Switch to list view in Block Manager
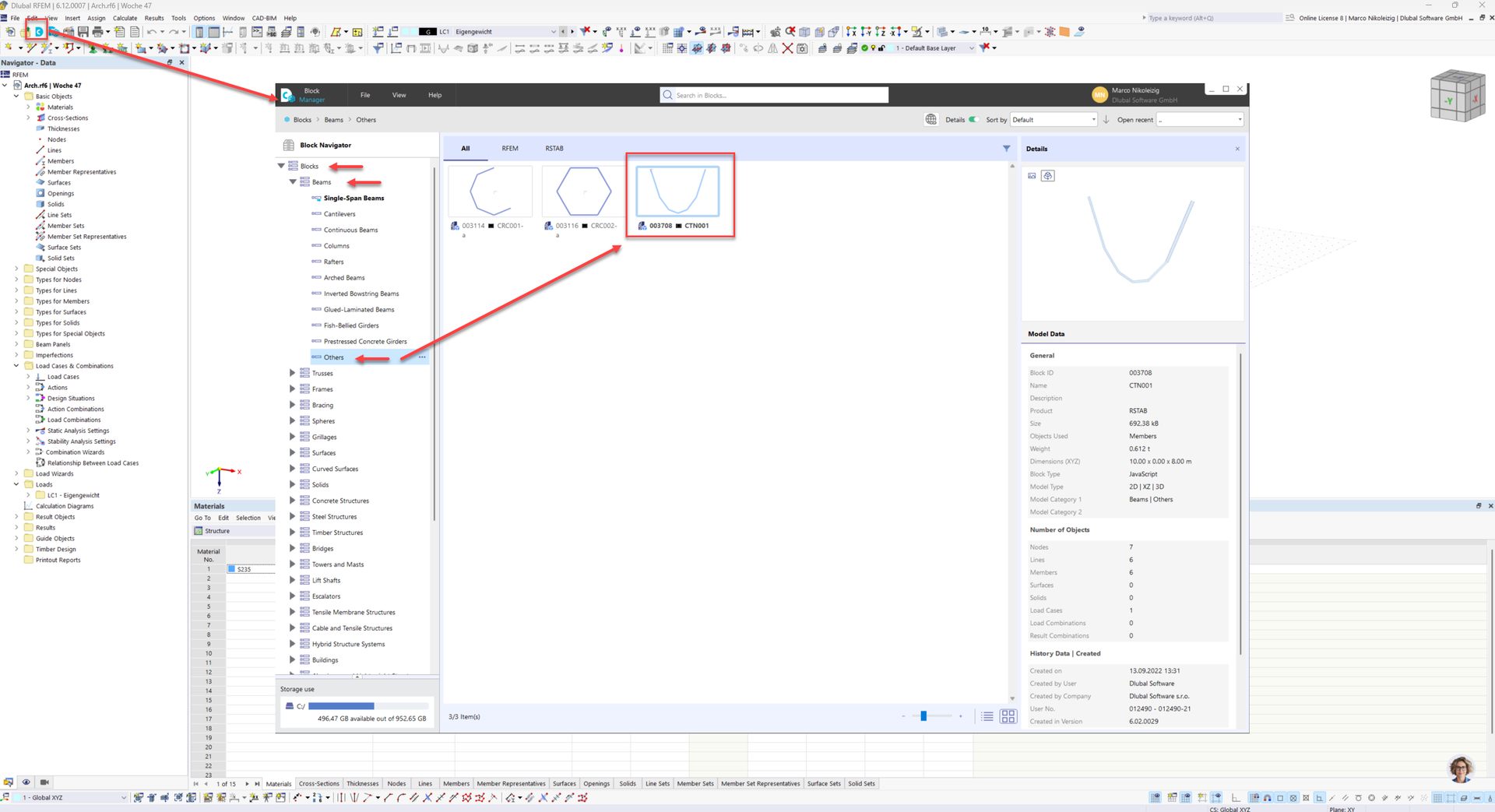 (x=987, y=716)
